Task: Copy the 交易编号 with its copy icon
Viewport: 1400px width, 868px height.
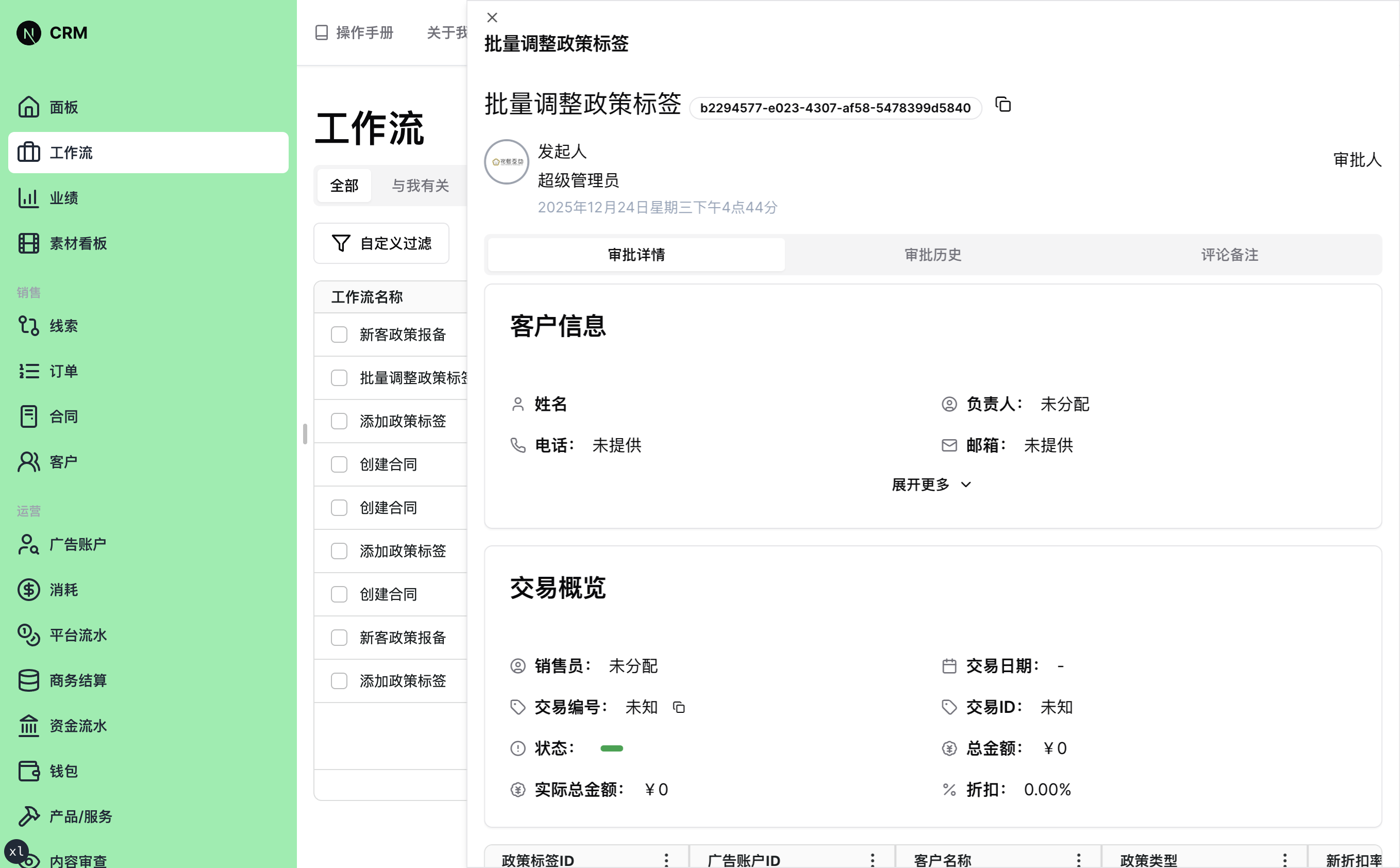Action: (678, 707)
